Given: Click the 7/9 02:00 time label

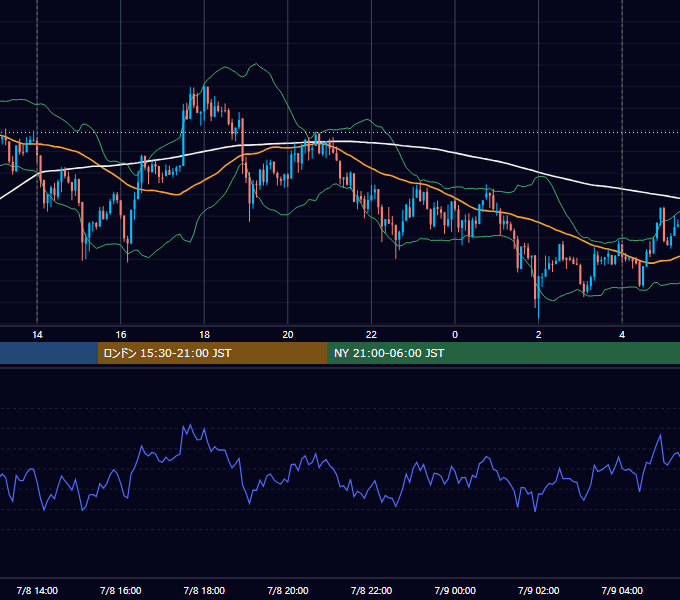Looking at the screenshot, I should click(539, 590).
